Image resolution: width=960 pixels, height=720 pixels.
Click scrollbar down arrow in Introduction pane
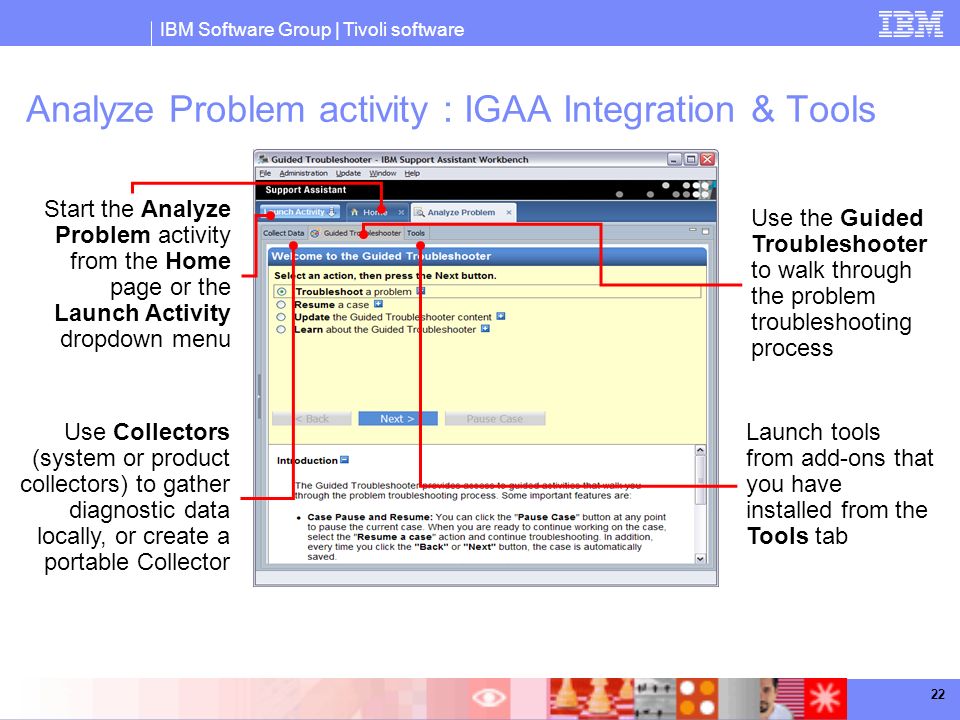[x=700, y=558]
